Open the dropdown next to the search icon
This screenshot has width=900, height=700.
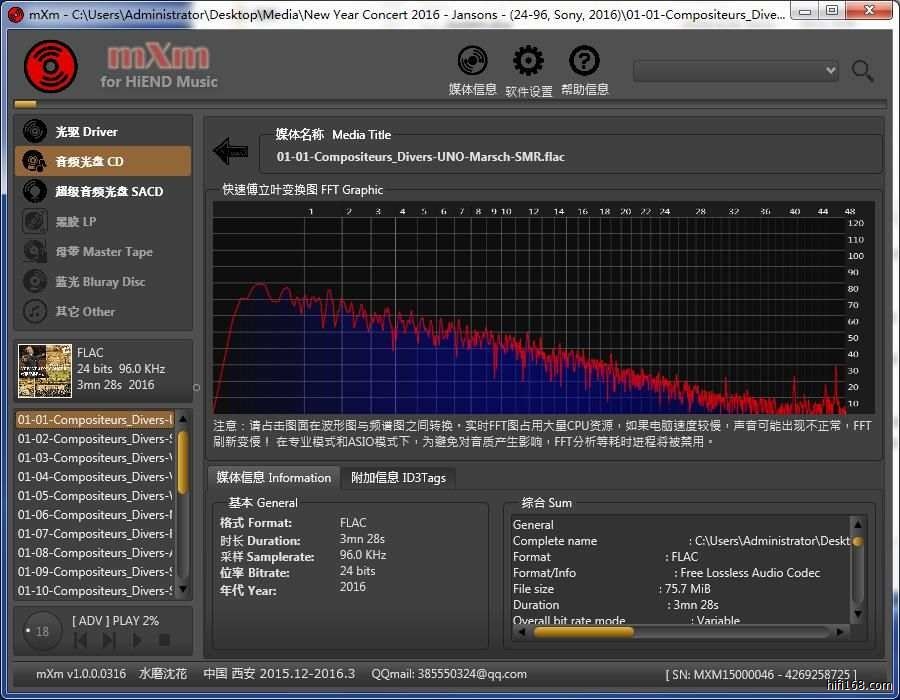(830, 70)
